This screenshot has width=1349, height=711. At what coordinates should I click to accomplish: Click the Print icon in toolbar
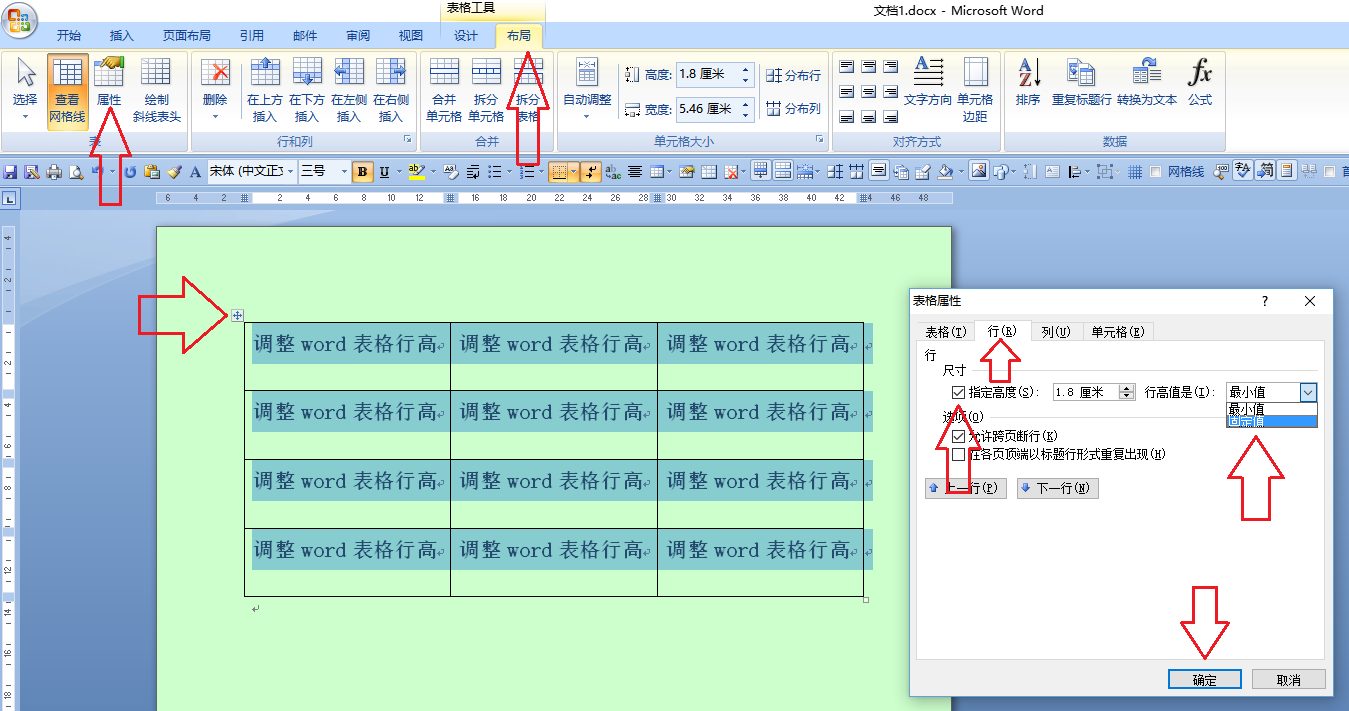click(54, 172)
